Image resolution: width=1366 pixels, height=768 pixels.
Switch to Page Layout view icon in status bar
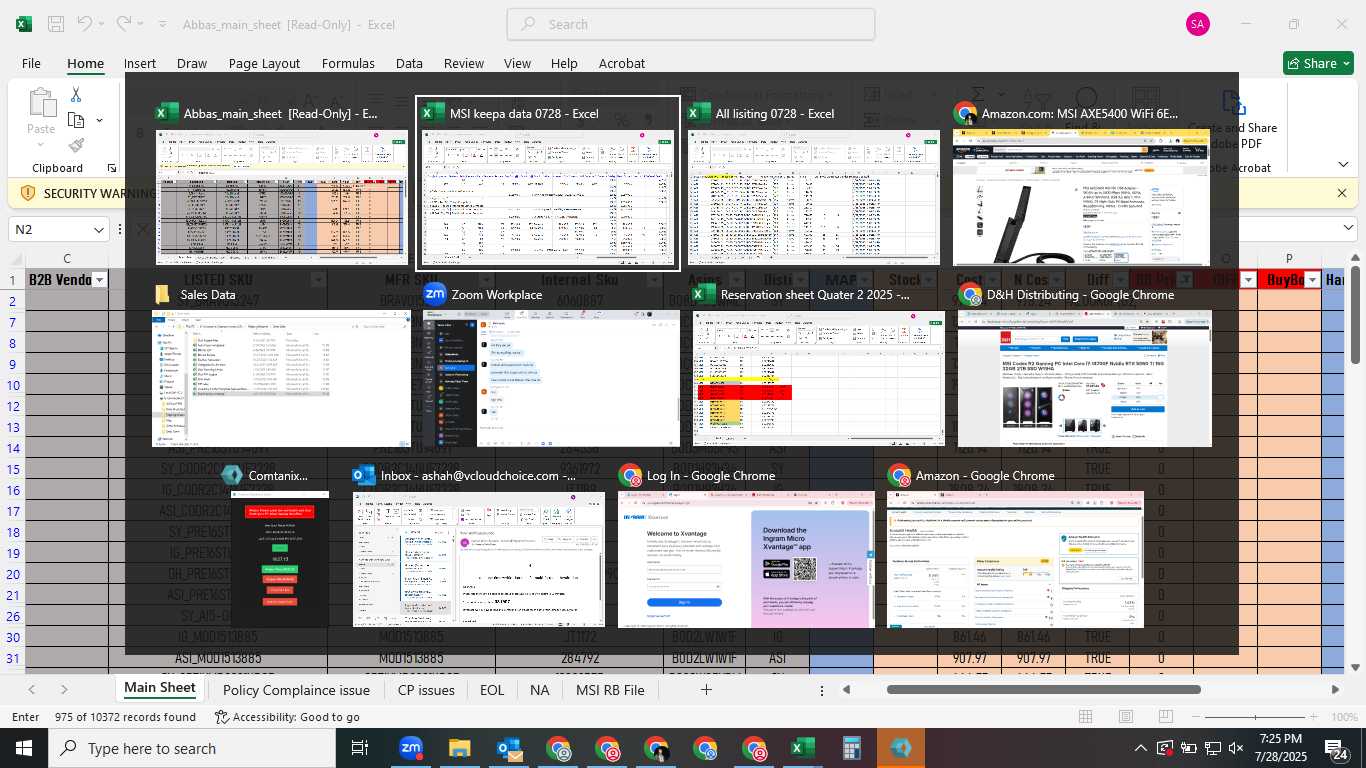(x=1126, y=717)
